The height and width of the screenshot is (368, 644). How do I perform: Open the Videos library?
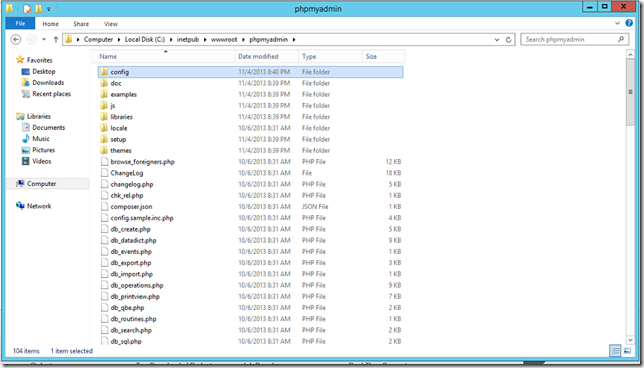click(x=41, y=161)
